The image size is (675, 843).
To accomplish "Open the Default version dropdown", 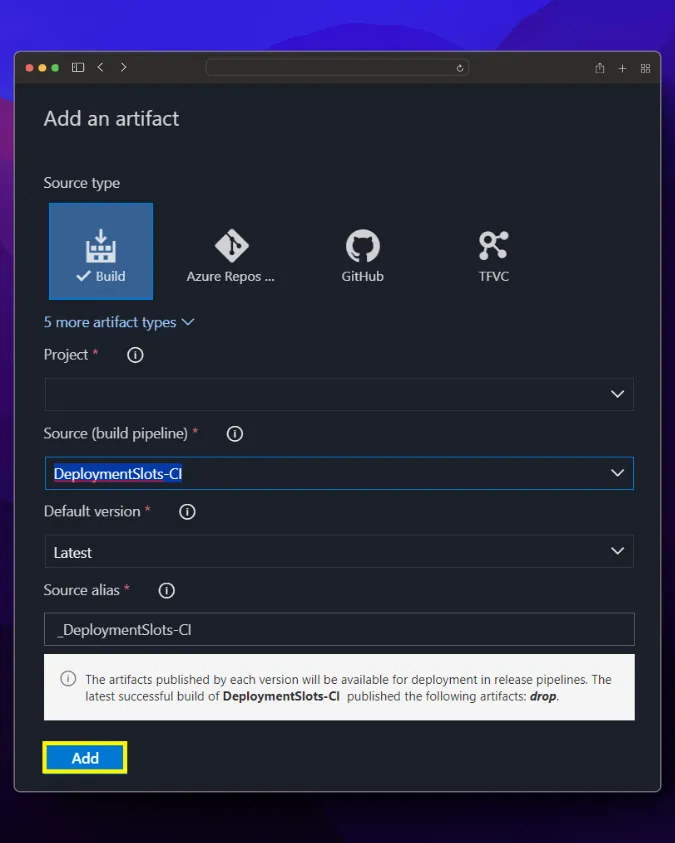I will pyautogui.click(x=339, y=552).
